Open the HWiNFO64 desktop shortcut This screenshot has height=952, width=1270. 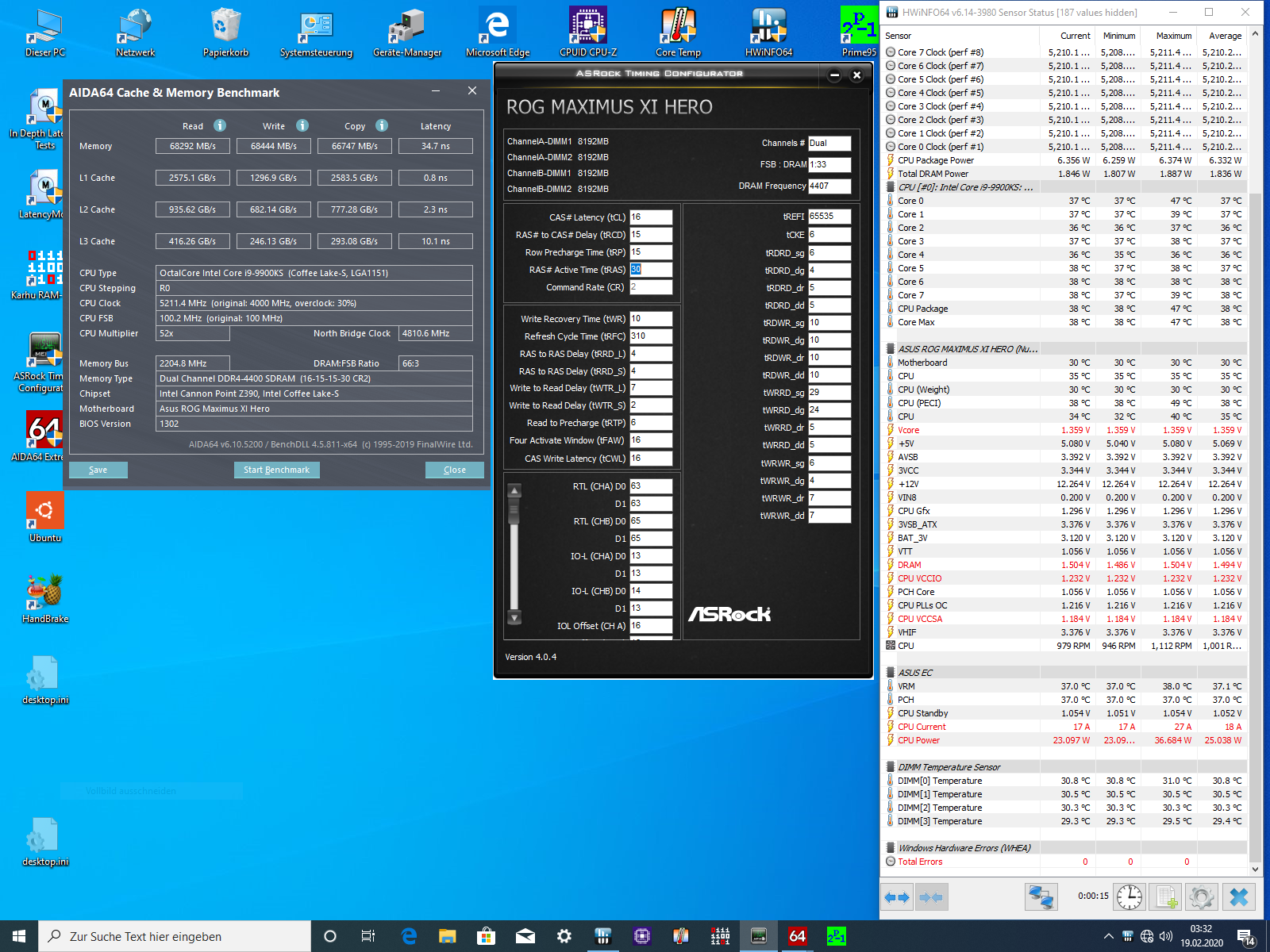(x=768, y=32)
